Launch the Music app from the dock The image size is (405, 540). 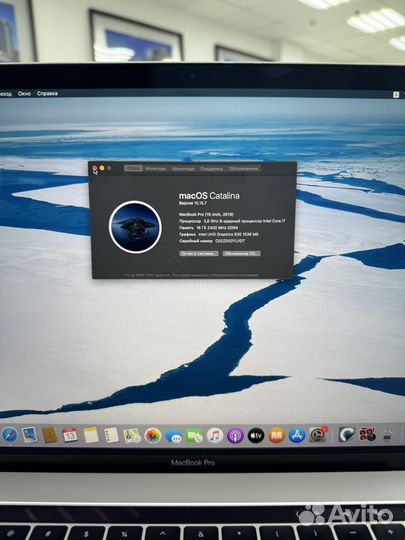(215, 436)
